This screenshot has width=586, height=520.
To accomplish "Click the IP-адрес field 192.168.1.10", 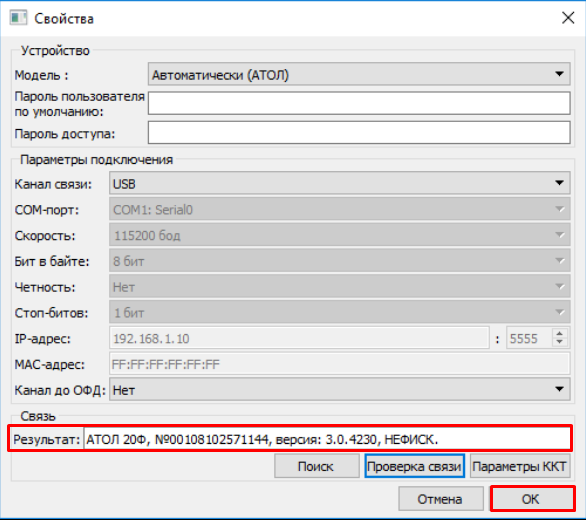I will click(299, 338).
